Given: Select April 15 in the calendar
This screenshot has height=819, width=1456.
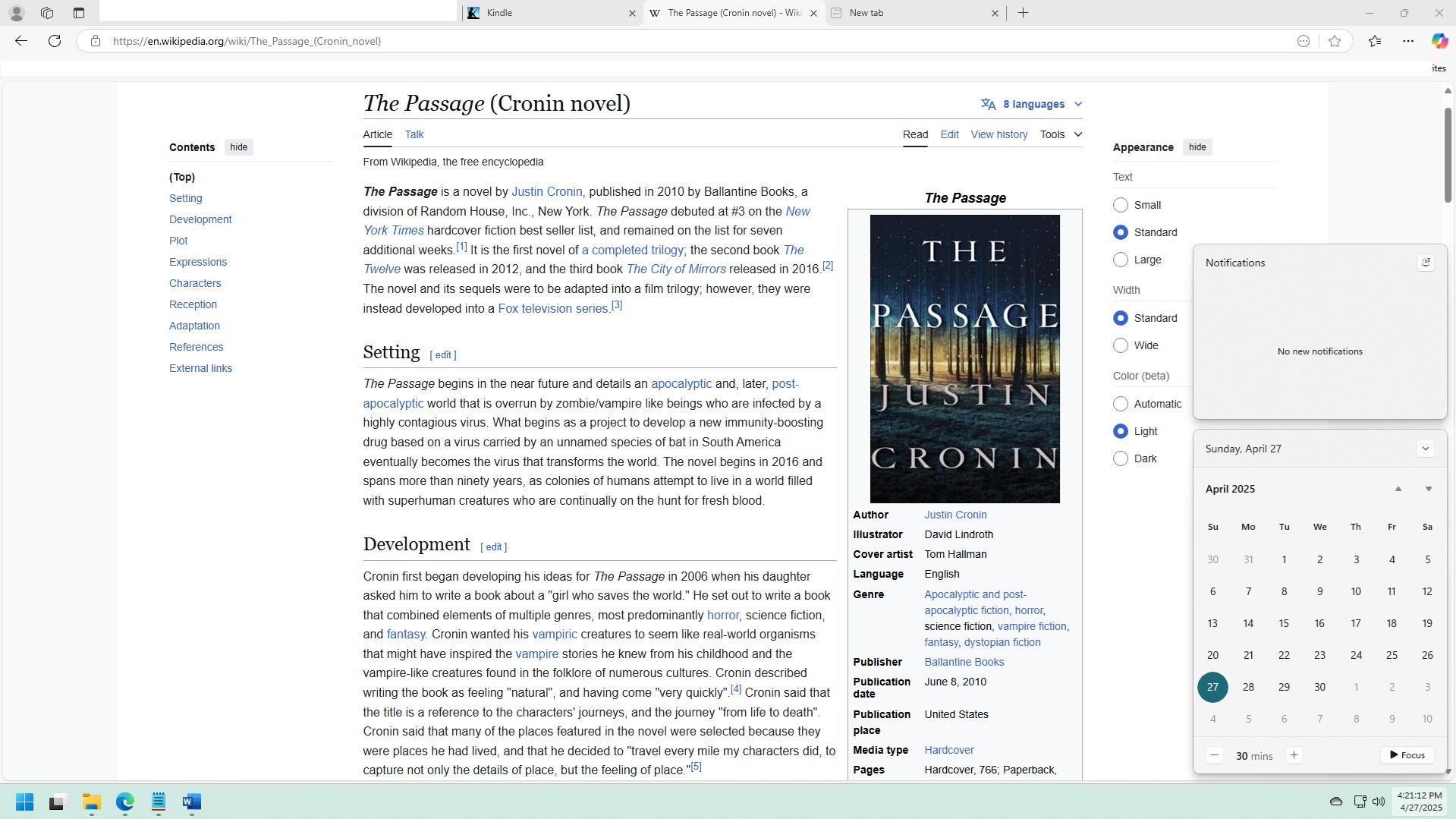Looking at the screenshot, I should pyautogui.click(x=1284, y=623).
